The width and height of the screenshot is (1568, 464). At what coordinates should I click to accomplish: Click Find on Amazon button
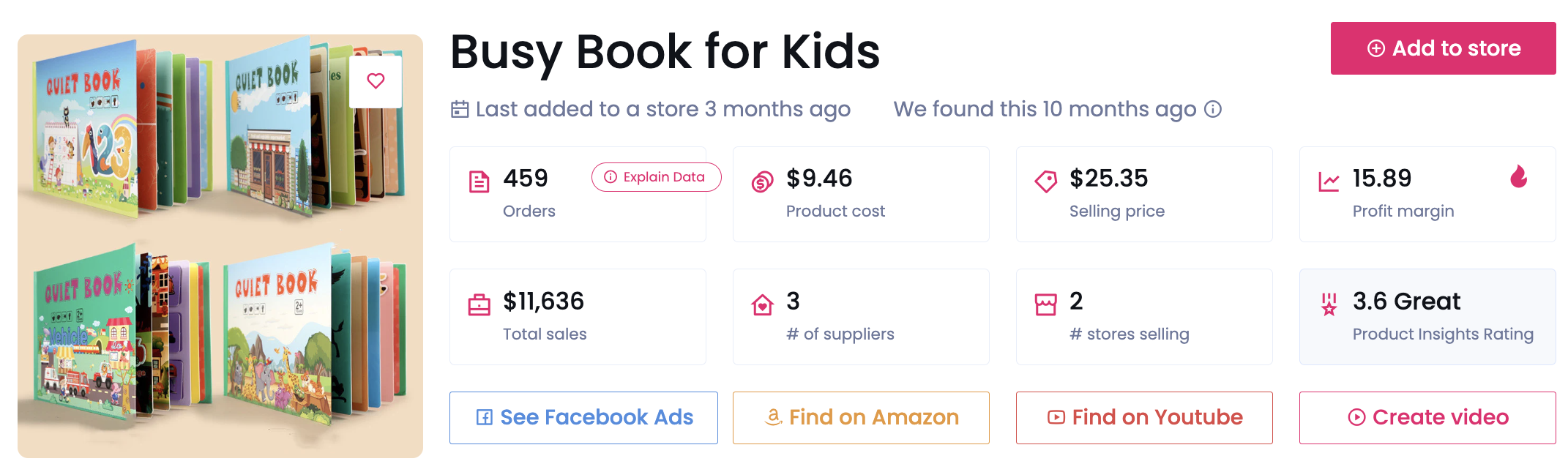coord(861,418)
